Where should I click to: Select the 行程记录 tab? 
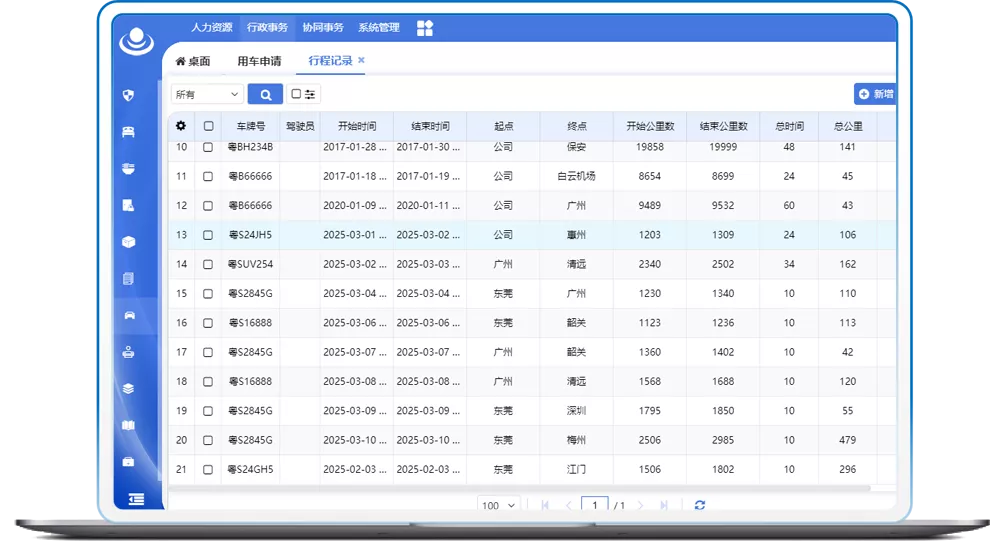tap(330, 61)
